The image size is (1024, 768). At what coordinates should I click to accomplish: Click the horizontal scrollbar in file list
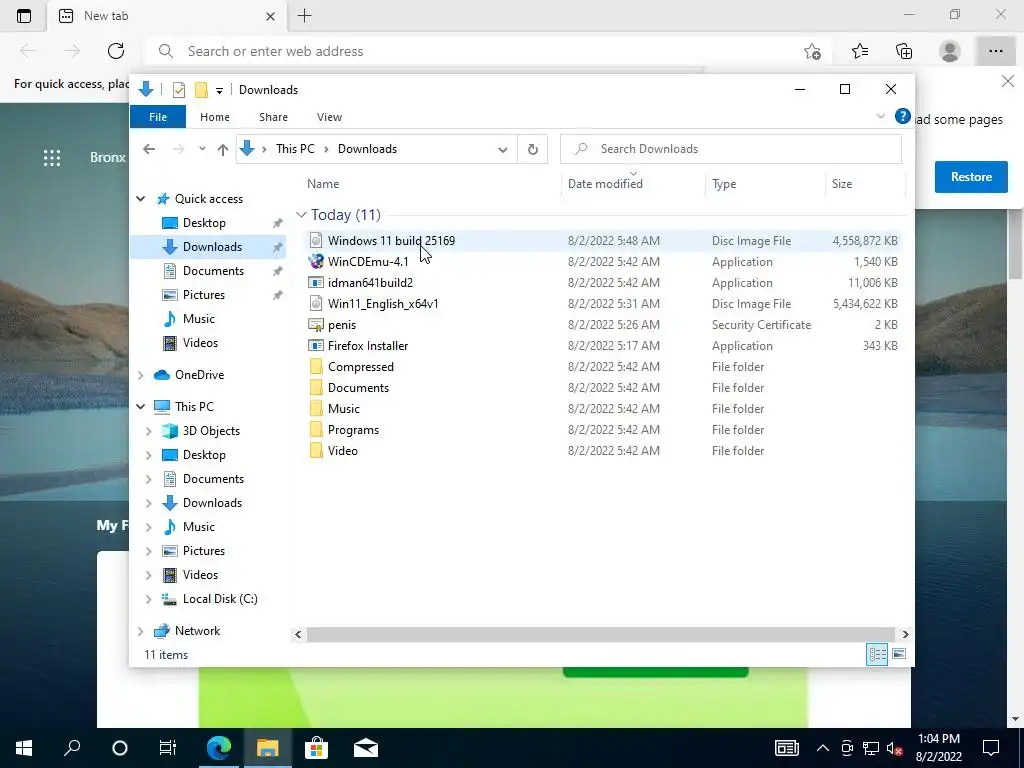coord(600,634)
